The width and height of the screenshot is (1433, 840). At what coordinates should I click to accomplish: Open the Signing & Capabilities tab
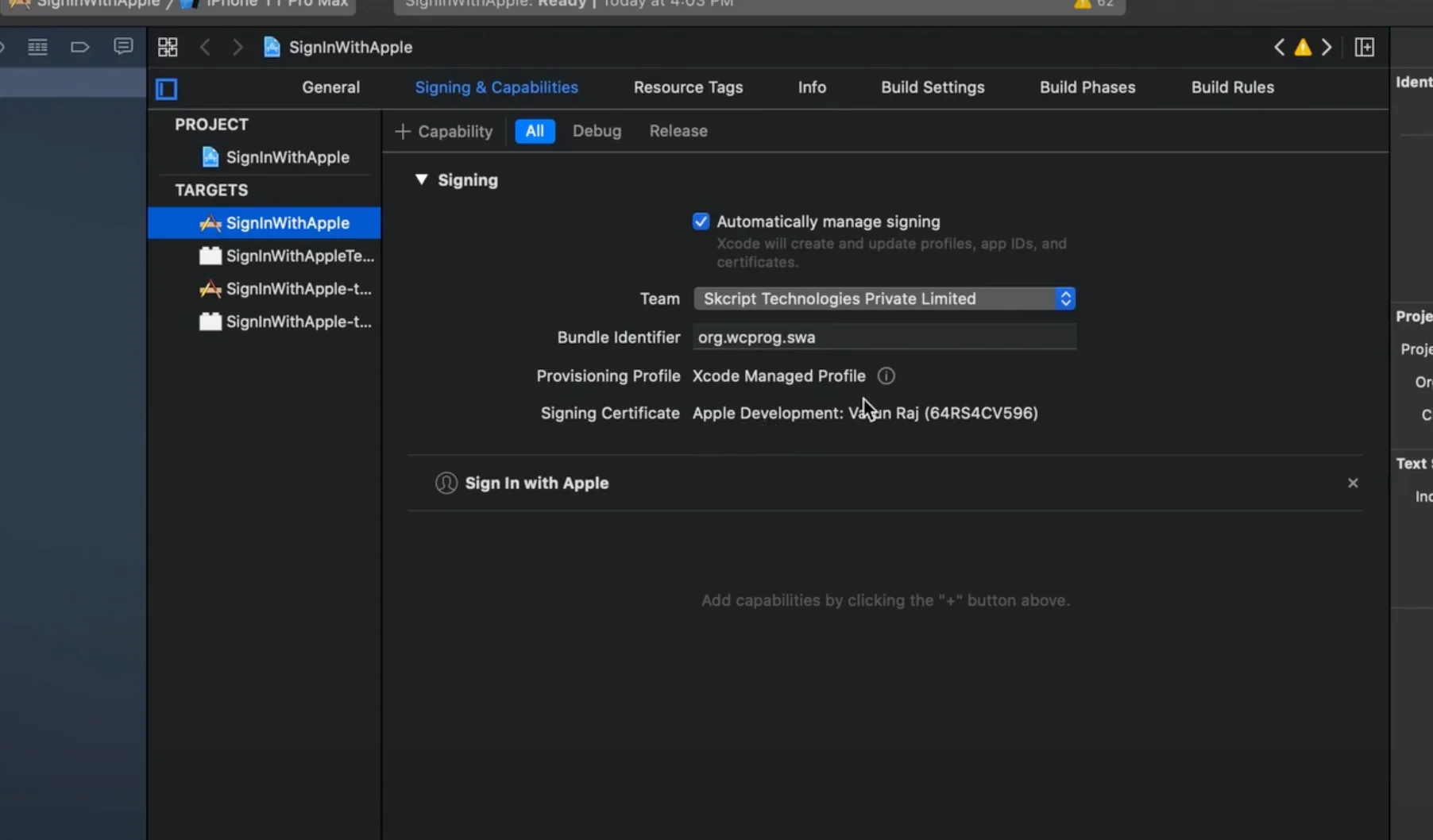pos(496,87)
